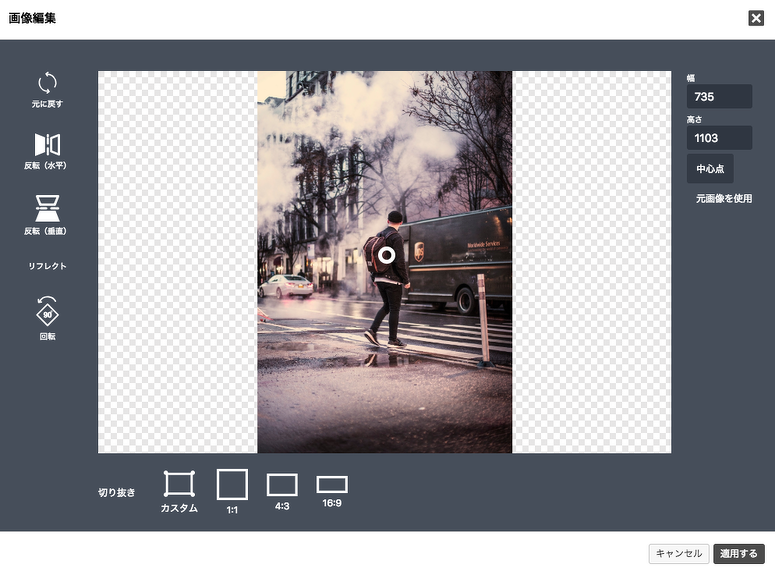Screen dimensions: 775x575
Task: Click the circular focal point marker
Action: (x=386, y=255)
